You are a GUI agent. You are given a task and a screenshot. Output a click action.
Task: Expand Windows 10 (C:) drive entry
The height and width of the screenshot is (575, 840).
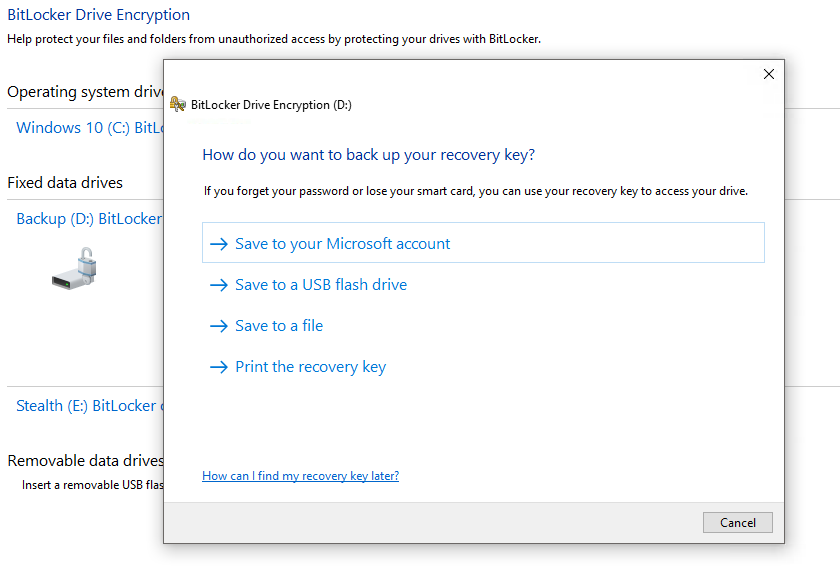[89, 128]
